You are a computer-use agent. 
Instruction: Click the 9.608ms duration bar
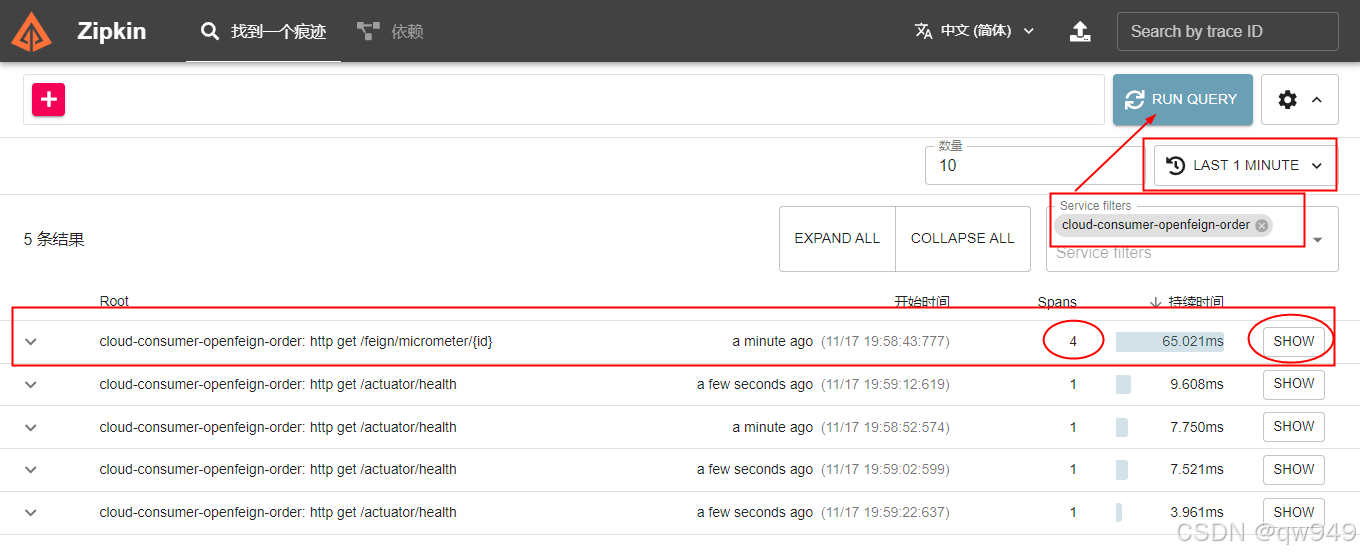[1123, 384]
